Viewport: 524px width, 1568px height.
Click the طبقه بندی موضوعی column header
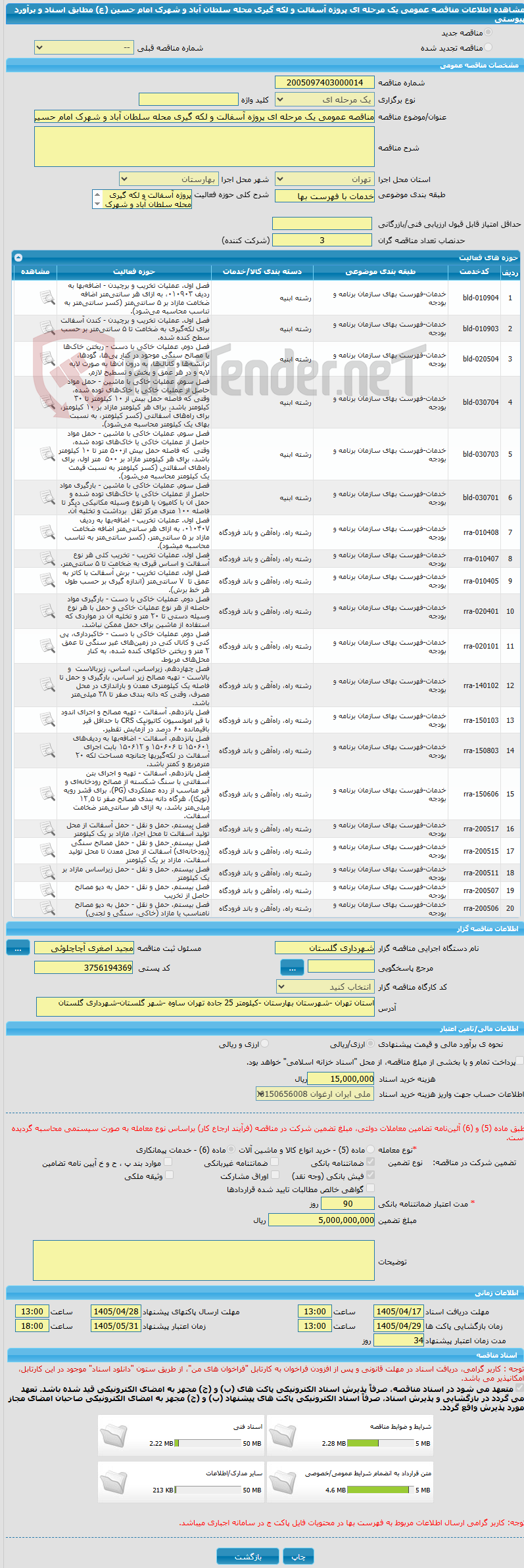pos(381,271)
